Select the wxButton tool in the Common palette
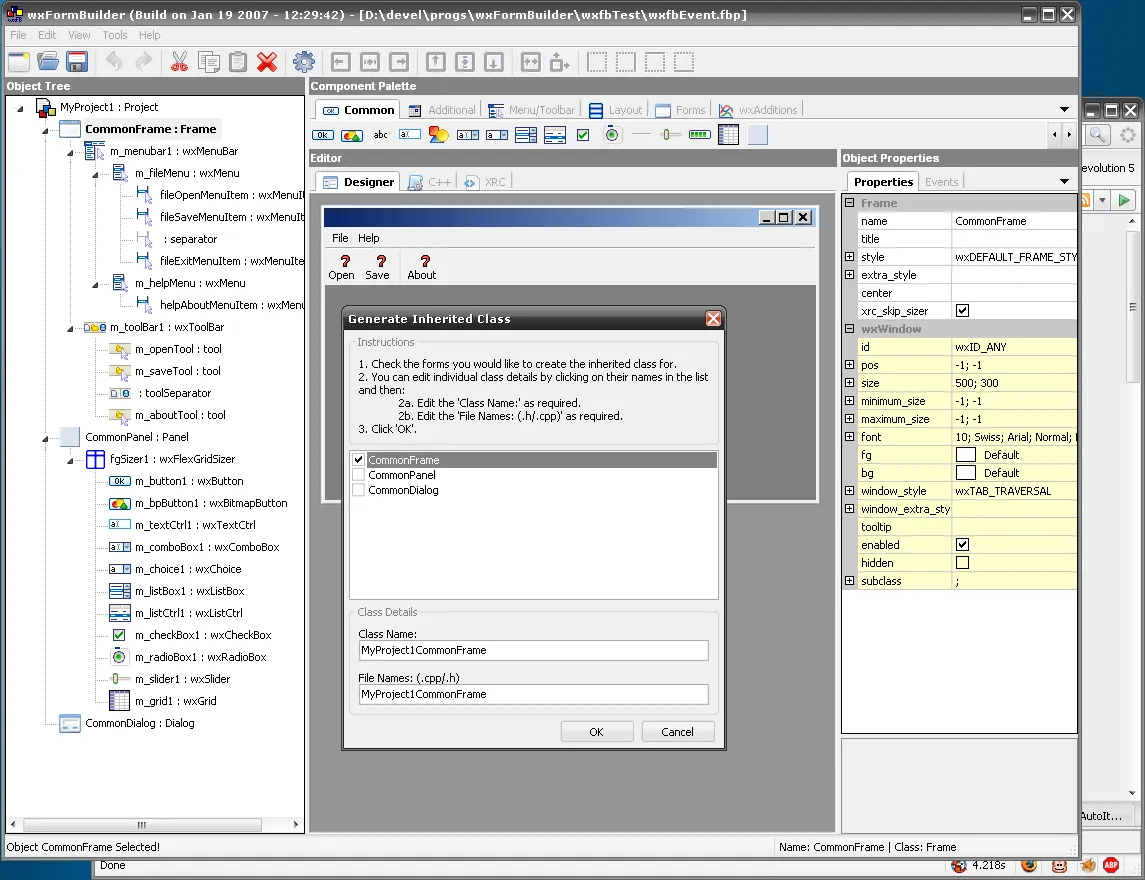Image resolution: width=1145 pixels, height=880 pixels. [322, 134]
